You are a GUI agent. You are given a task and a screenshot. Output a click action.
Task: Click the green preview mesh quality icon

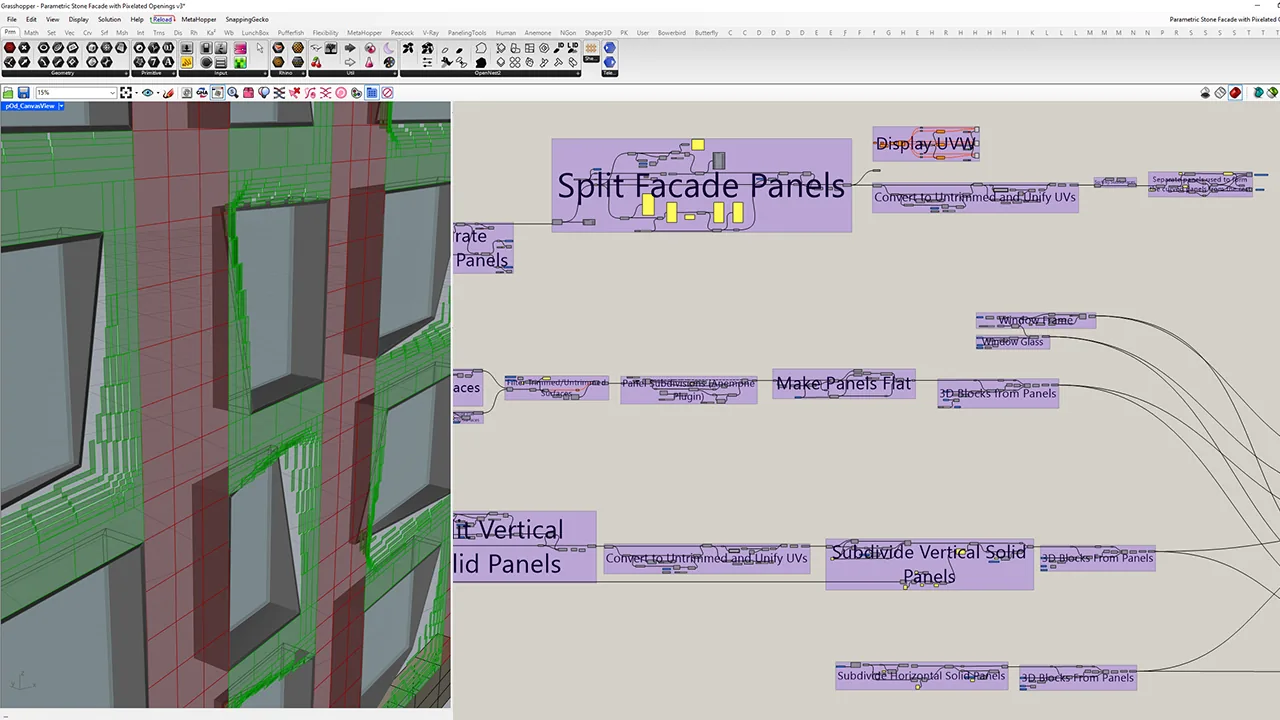coord(1273,93)
